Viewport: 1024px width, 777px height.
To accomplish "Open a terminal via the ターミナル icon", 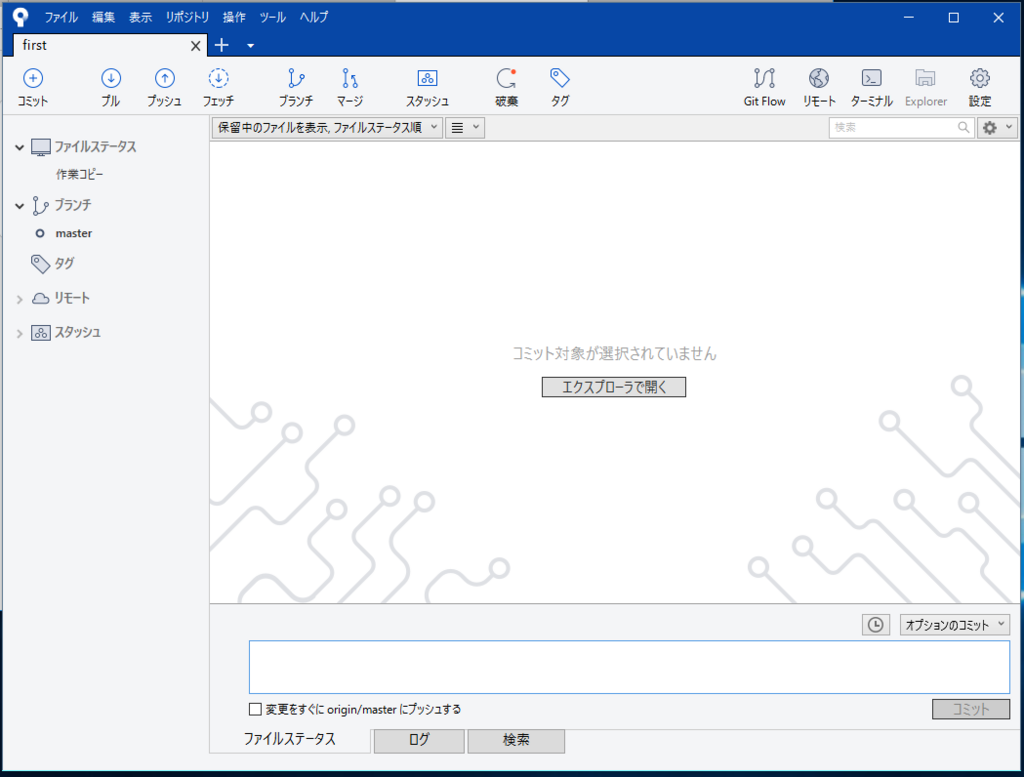I will click(871, 86).
